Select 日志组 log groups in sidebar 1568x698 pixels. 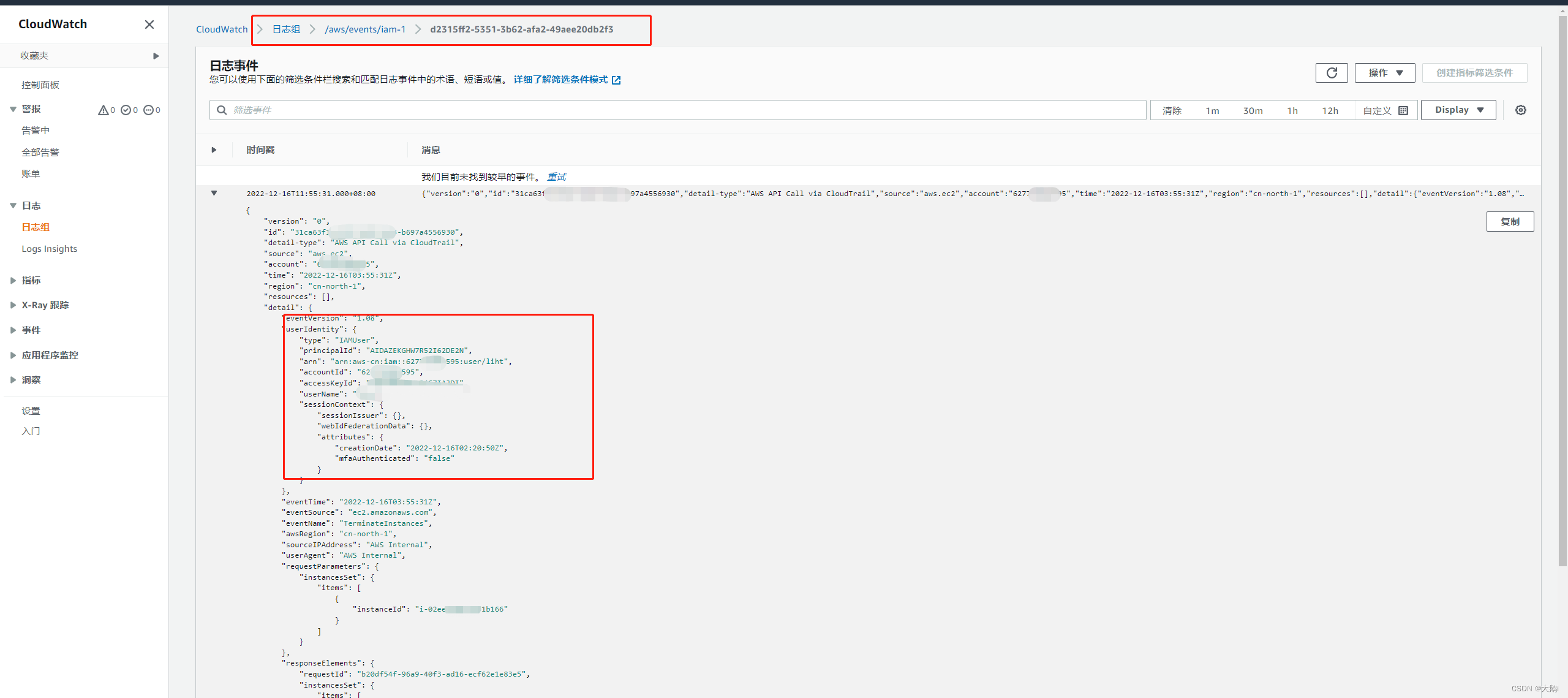pyautogui.click(x=36, y=227)
